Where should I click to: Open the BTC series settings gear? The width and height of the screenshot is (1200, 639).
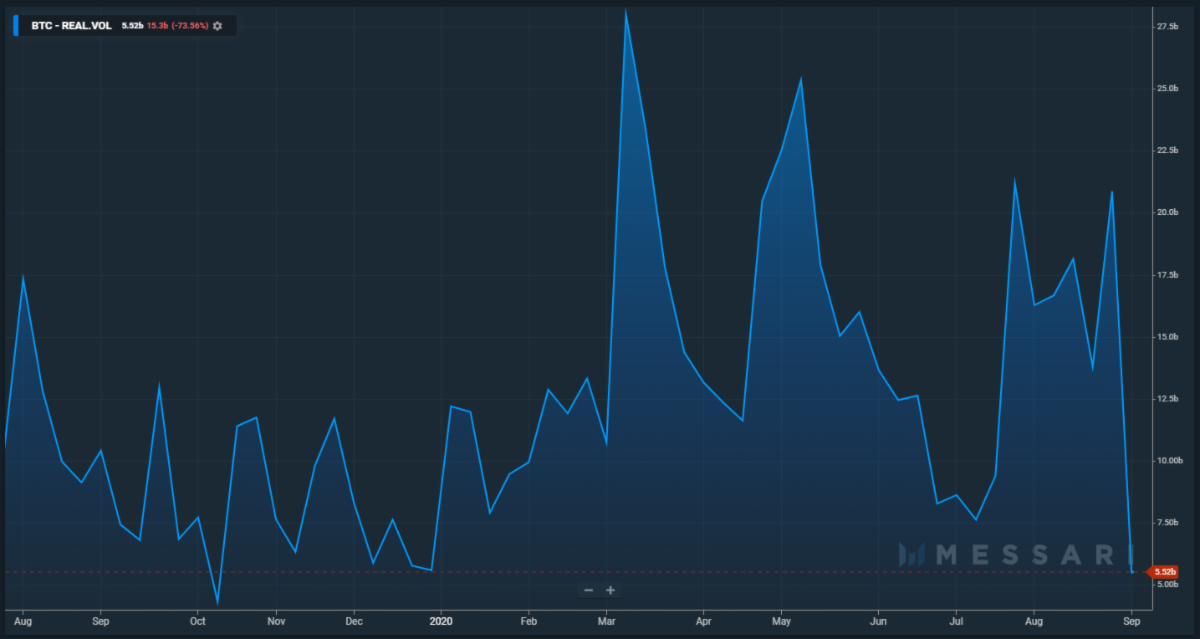pos(218,25)
